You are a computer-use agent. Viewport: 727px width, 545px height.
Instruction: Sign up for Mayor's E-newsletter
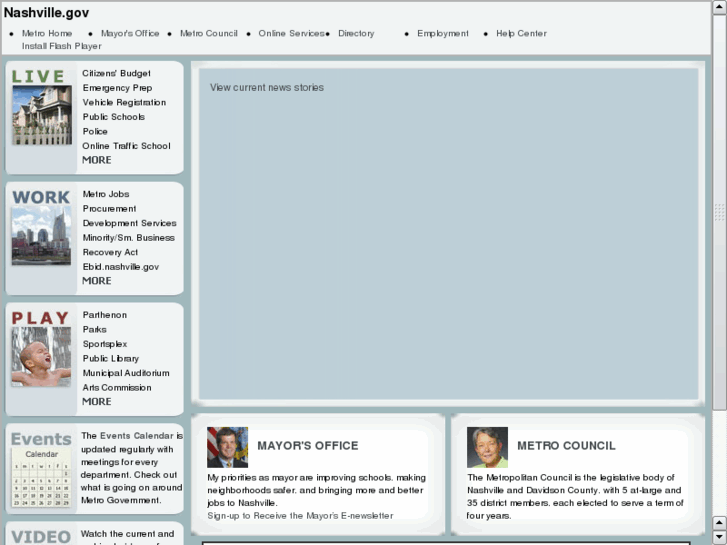point(300,516)
